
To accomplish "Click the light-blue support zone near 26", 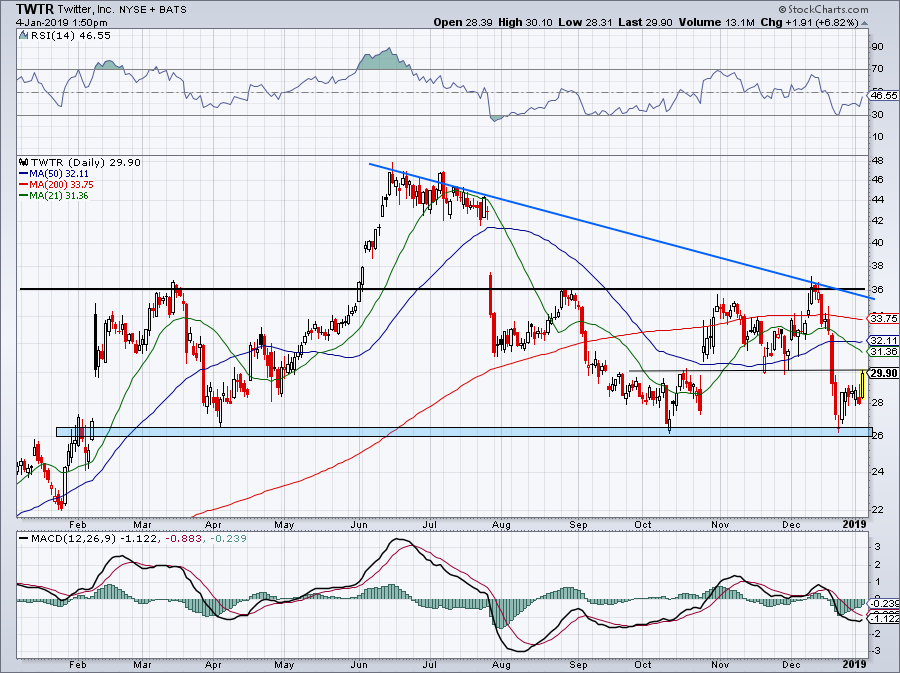I will tap(464, 431).
